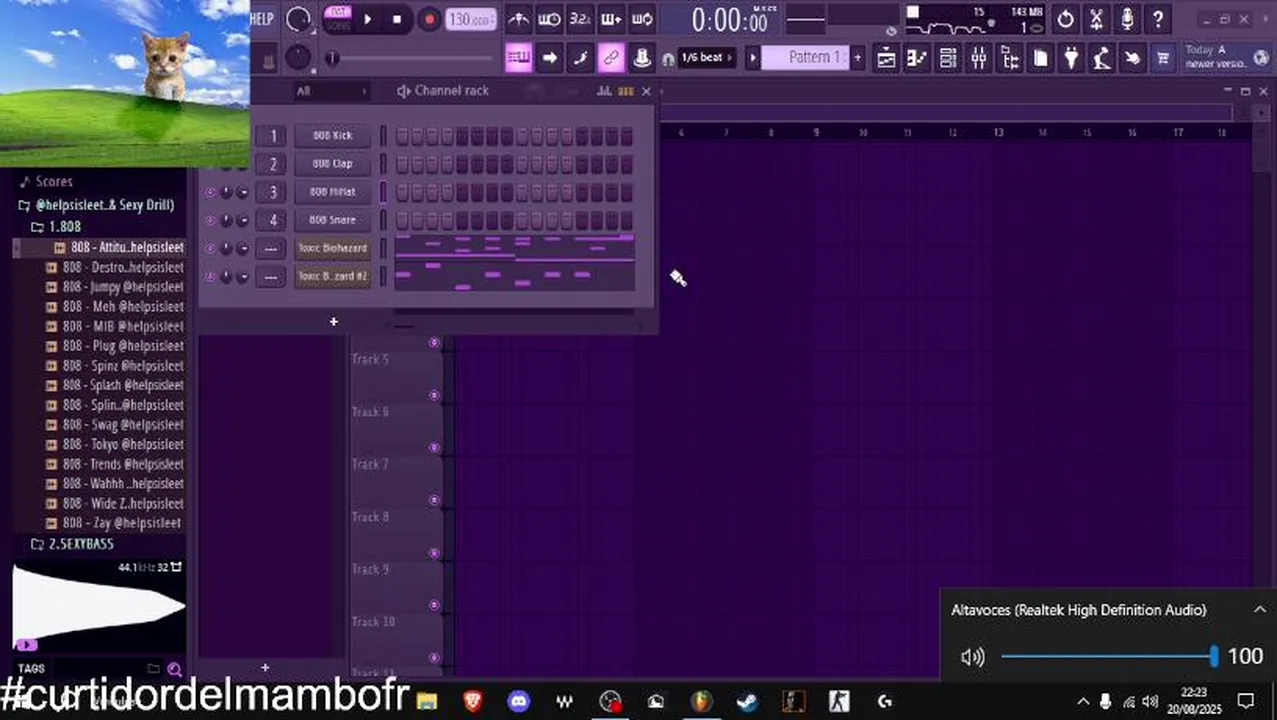The image size is (1277, 720).
Task: Click the one-click audio recording microphone icon
Action: coord(1127,19)
